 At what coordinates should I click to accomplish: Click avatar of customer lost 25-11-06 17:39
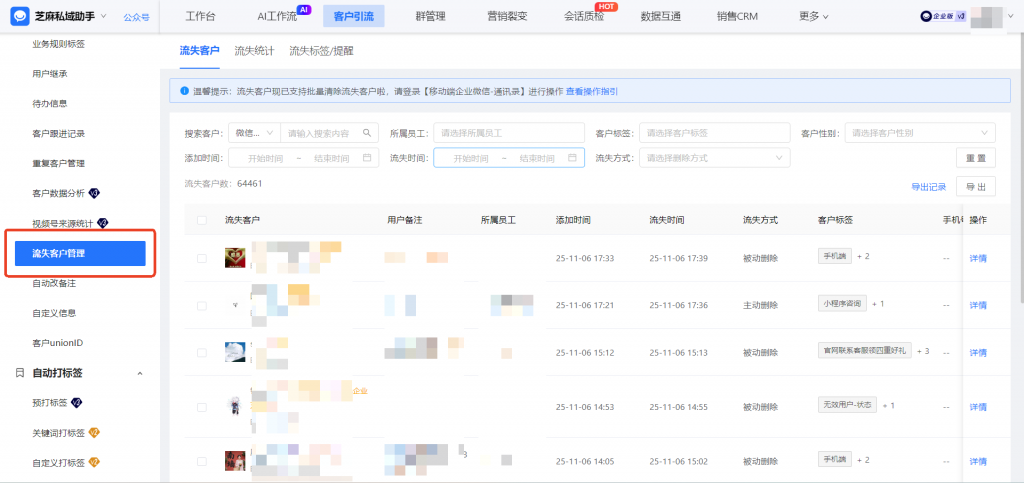[234, 258]
